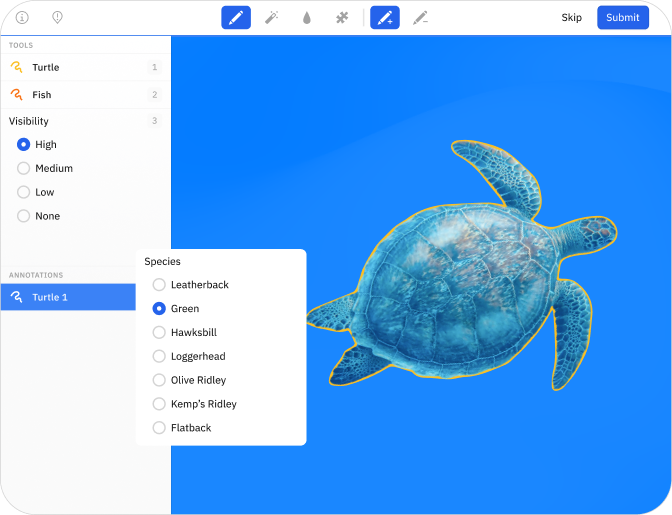Click the ANNOTATIONS section label
The height and width of the screenshot is (515, 672).
tap(36, 275)
